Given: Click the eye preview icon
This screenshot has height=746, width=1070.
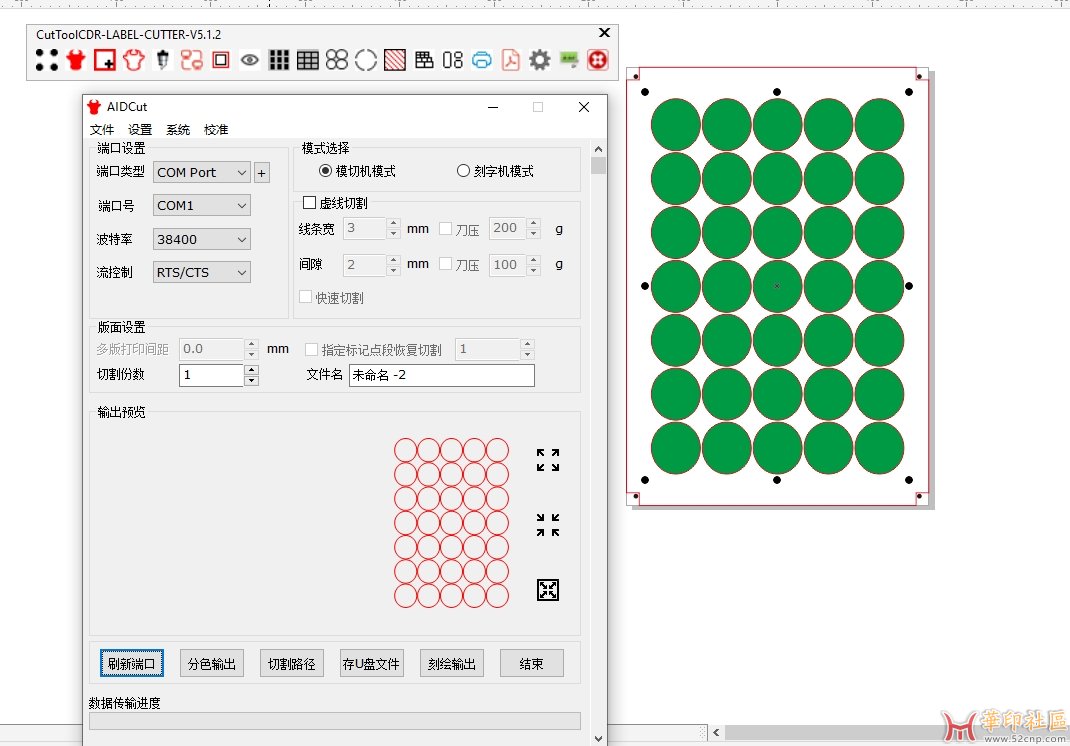Looking at the screenshot, I should (x=250, y=60).
